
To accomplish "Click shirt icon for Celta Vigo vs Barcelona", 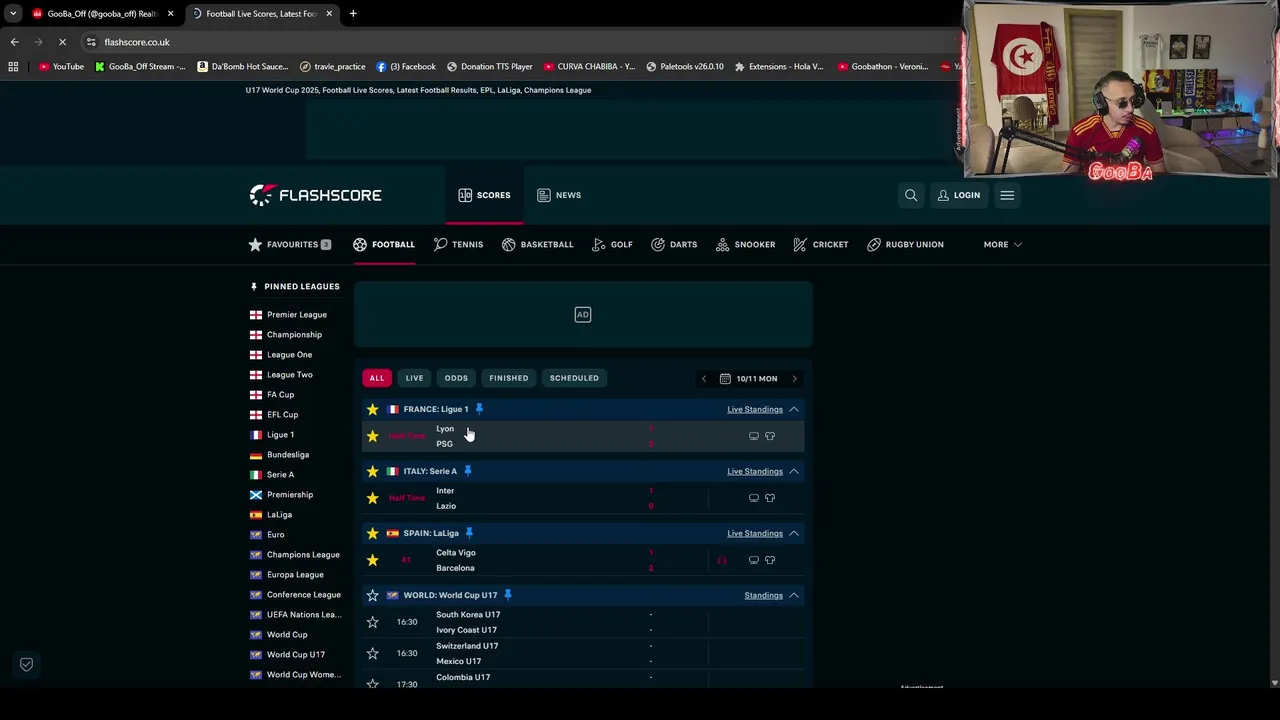I will [770, 560].
